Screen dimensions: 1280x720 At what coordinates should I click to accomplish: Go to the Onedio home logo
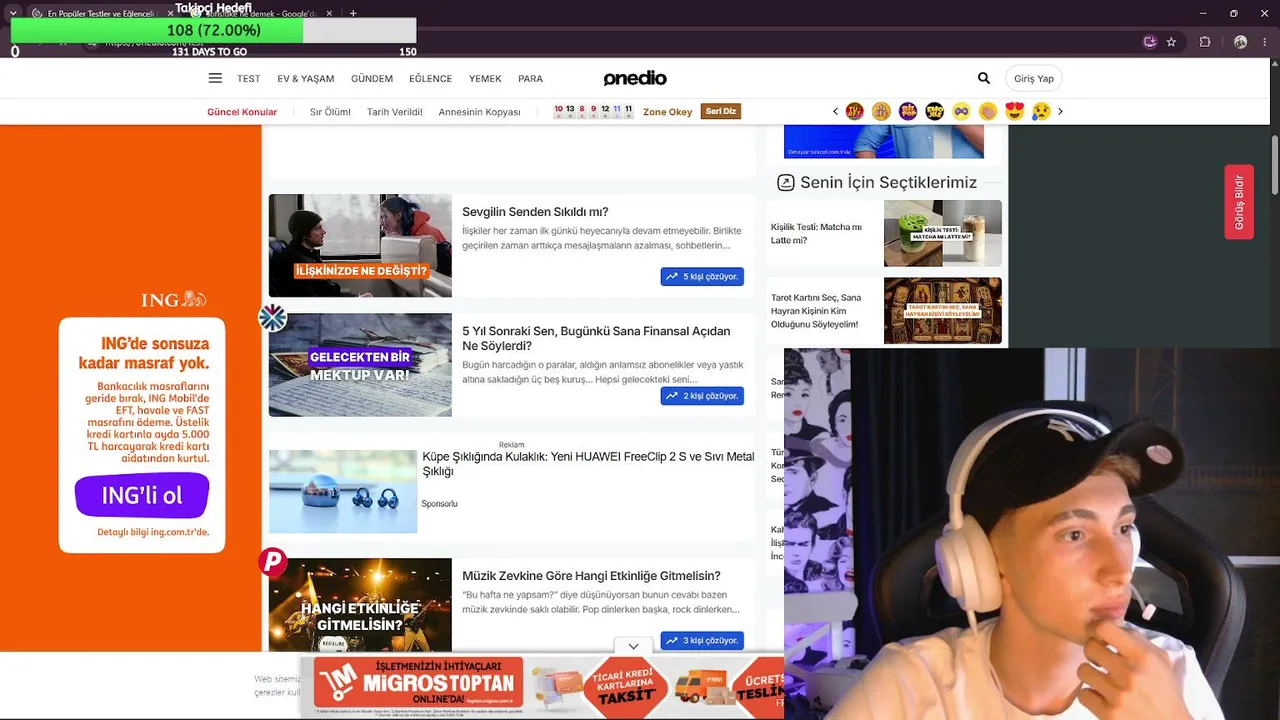click(x=635, y=79)
